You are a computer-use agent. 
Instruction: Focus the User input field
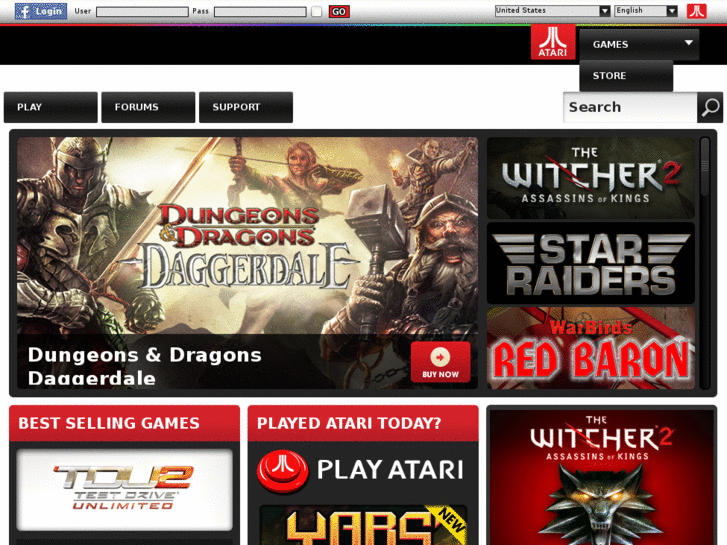pyautogui.click(x=142, y=12)
